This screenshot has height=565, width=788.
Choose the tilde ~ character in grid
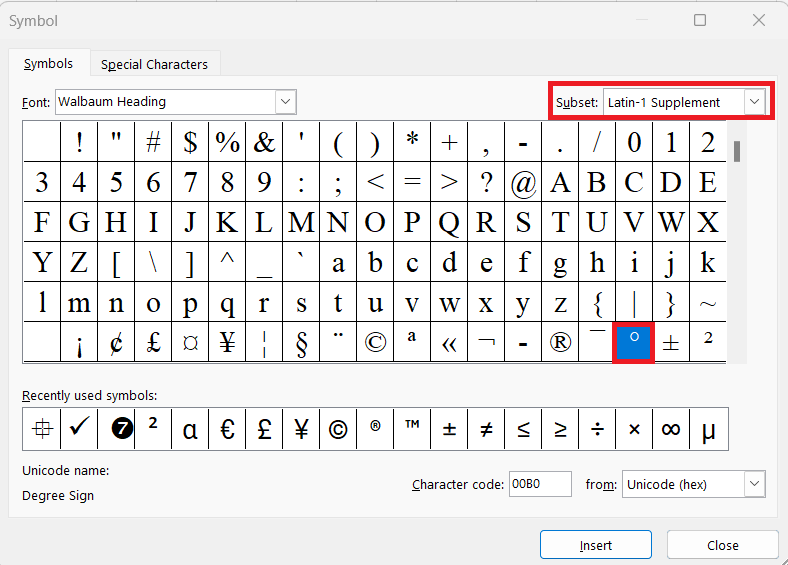click(708, 302)
